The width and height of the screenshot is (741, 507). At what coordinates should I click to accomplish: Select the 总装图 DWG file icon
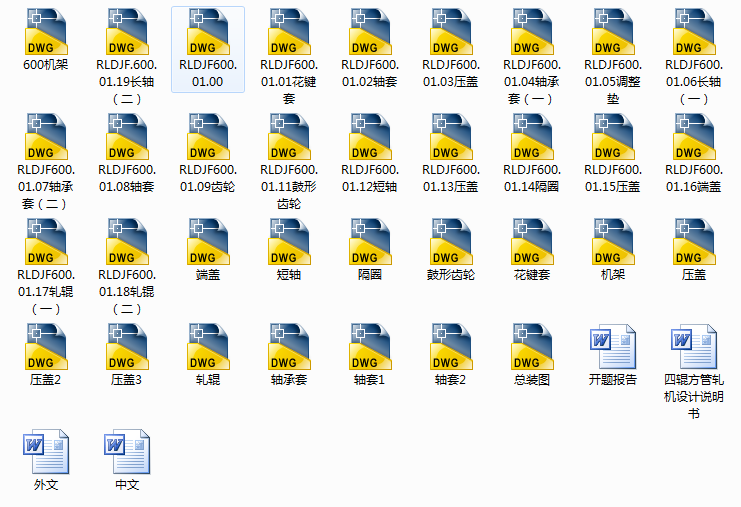pos(532,346)
